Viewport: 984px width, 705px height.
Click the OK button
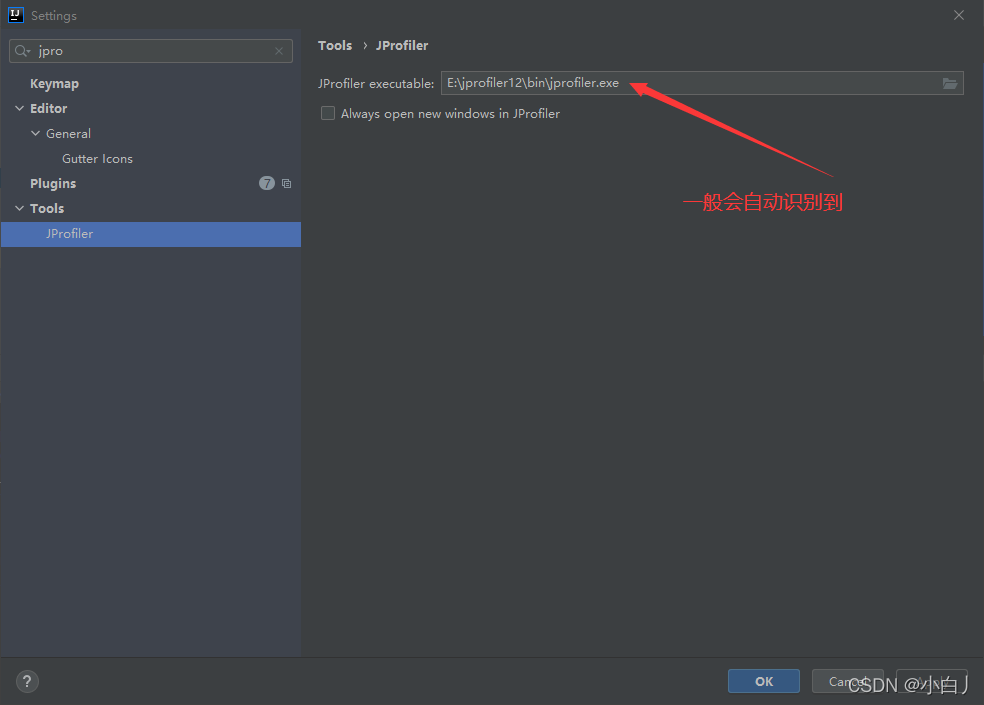[x=764, y=681]
